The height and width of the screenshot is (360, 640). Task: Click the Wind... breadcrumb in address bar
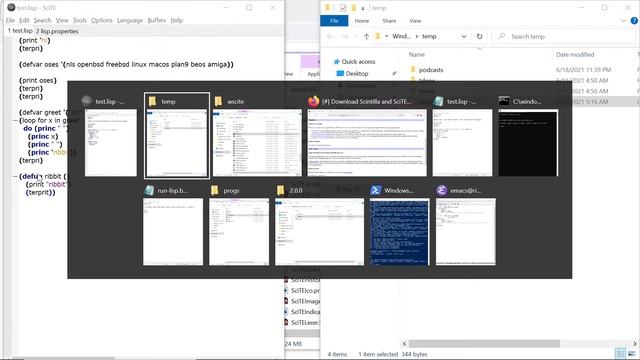(401, 36)
